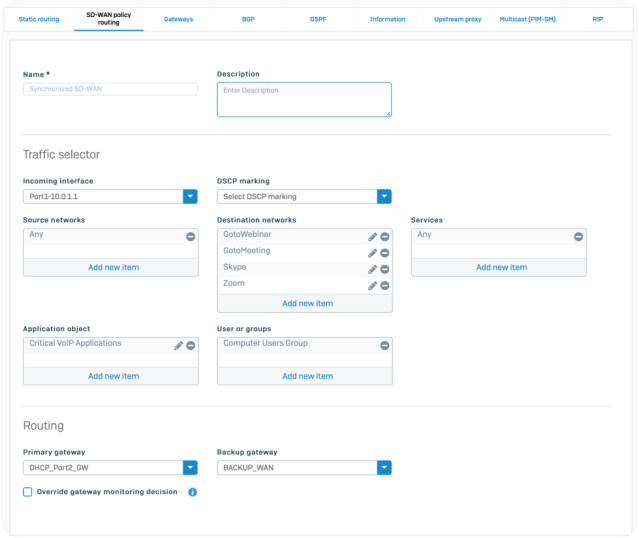The image size is (639, 538).
Task: Edit Critical VoIP Applications object
Action: 178,345
